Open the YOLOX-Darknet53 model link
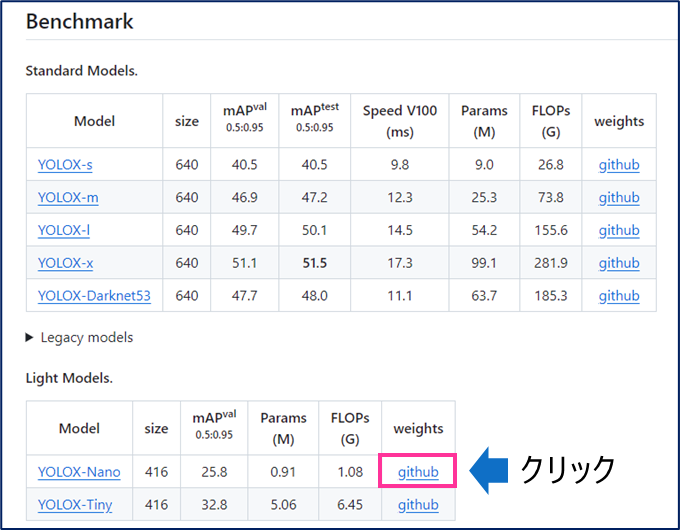This screenshot has height=530, width=680. click(94, 296)
